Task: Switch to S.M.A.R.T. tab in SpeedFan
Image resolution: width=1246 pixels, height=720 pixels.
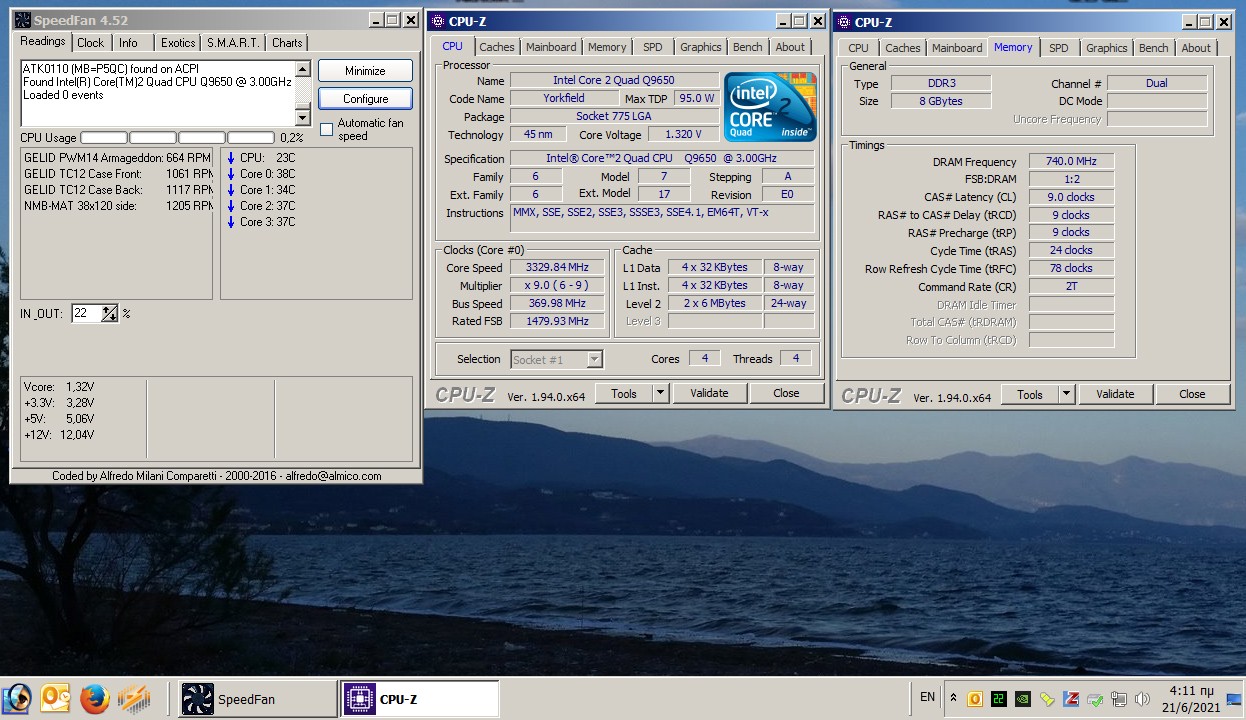Action: tap(234, 42)
